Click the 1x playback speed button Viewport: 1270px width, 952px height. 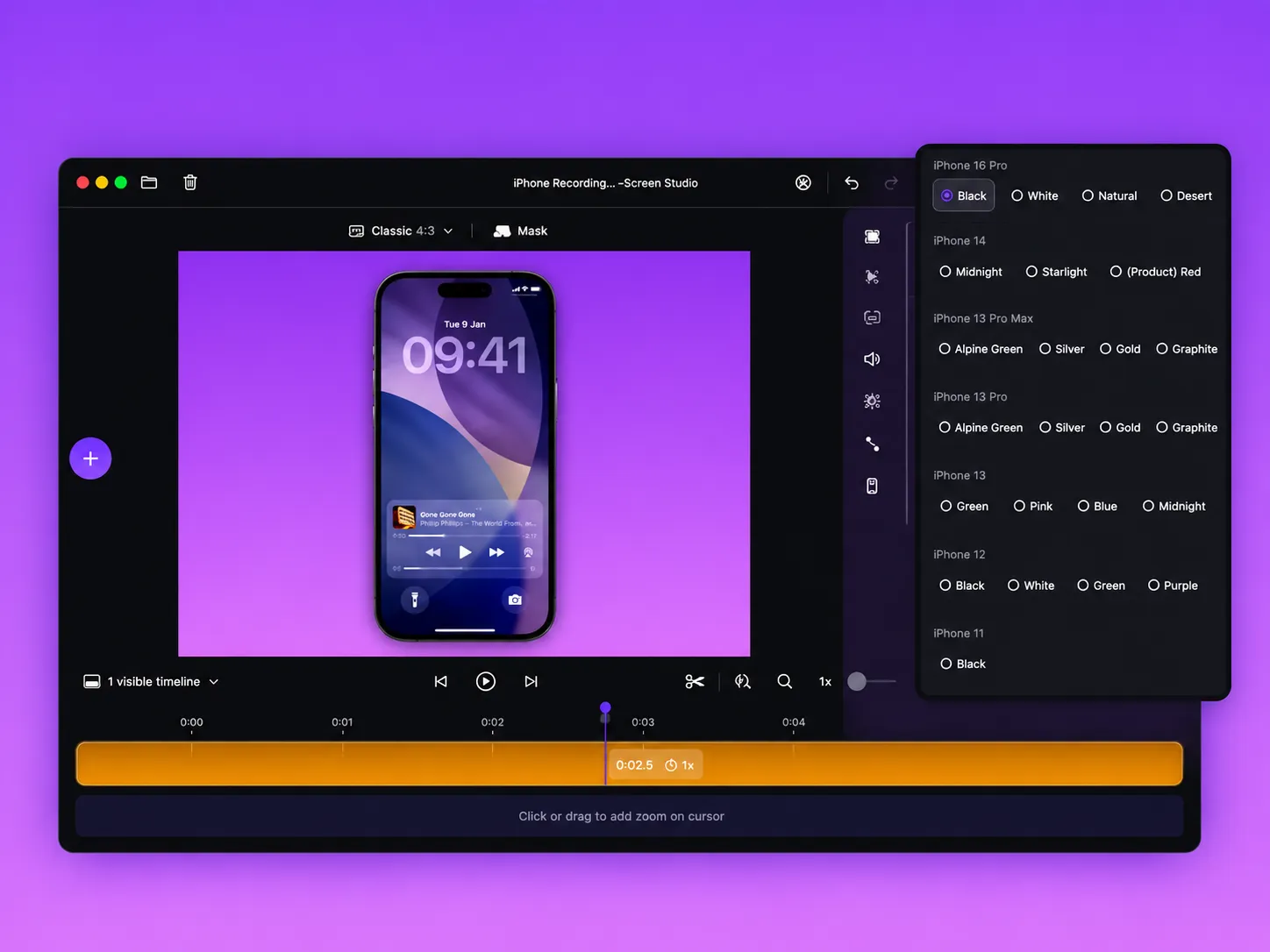coord(825,681)
